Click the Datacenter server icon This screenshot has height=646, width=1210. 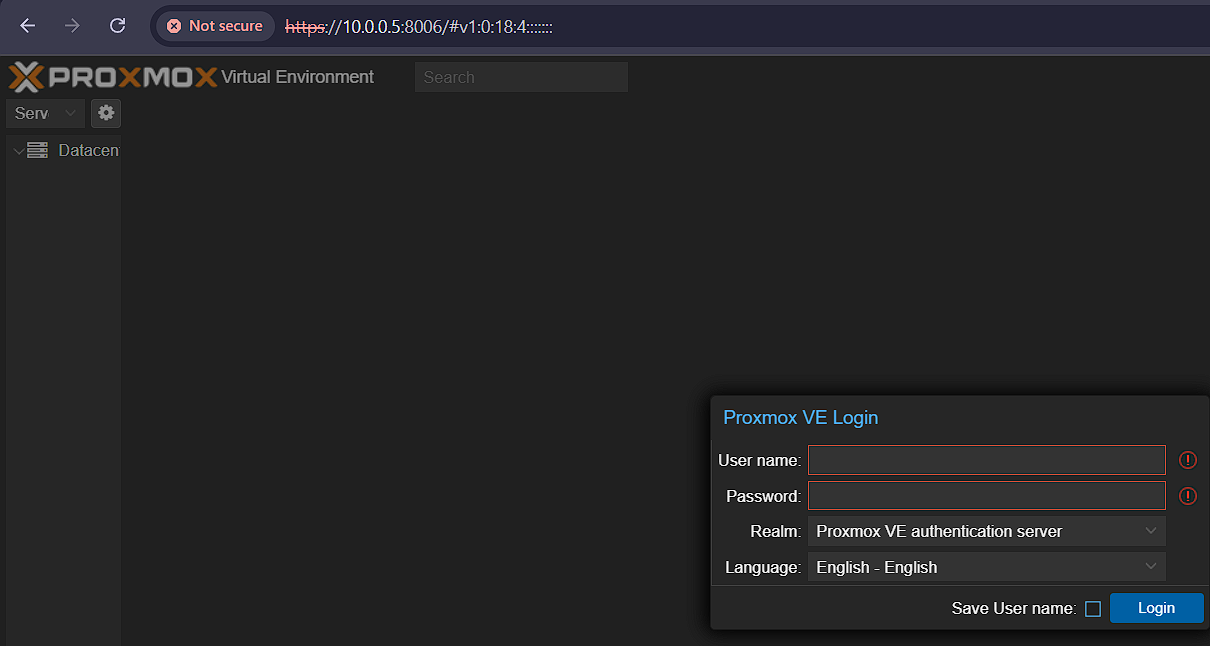(x=38, y=151)
